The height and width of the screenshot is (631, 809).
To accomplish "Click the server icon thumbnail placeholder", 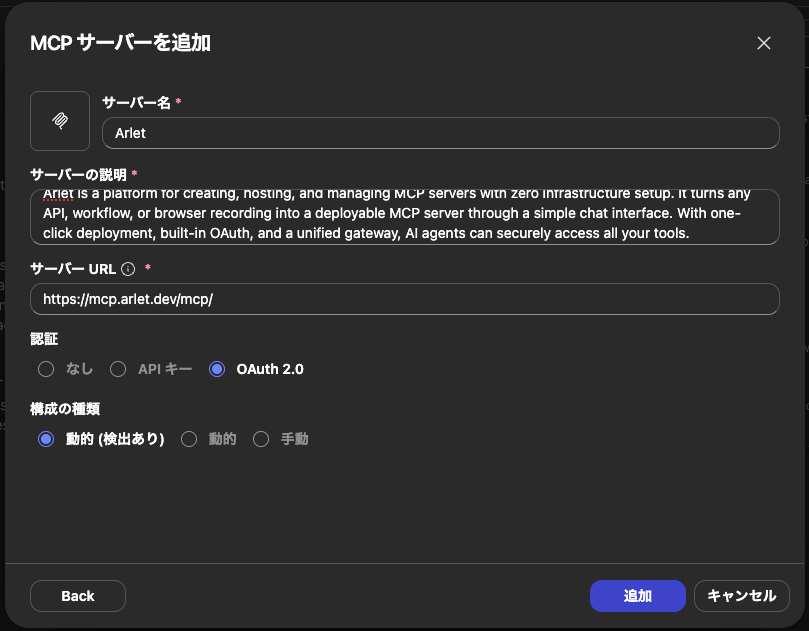I will coord(60,121).
